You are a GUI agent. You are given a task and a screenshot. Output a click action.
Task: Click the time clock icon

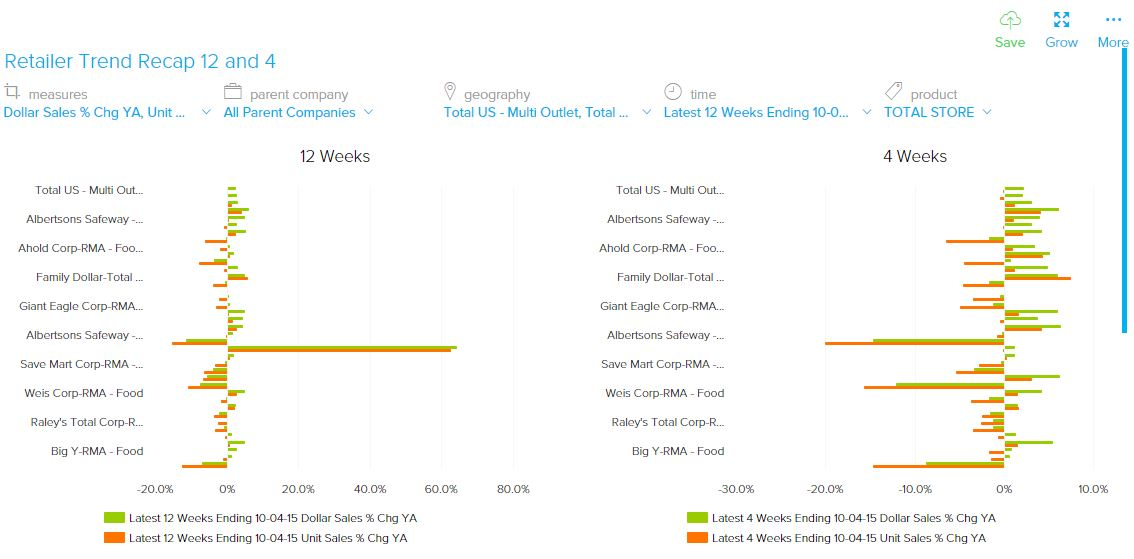[x=673, y=91]
